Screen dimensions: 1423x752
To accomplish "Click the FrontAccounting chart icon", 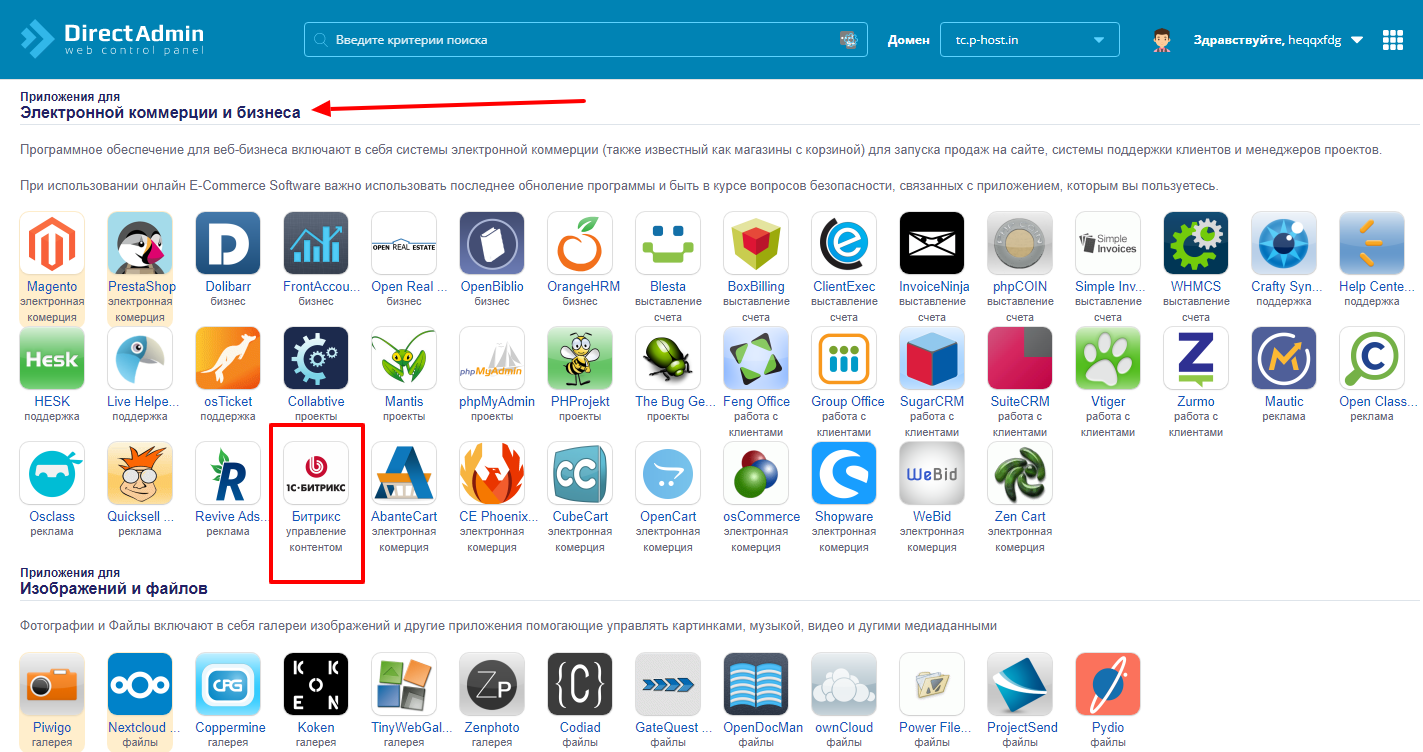I will click(x=316, y=243).
